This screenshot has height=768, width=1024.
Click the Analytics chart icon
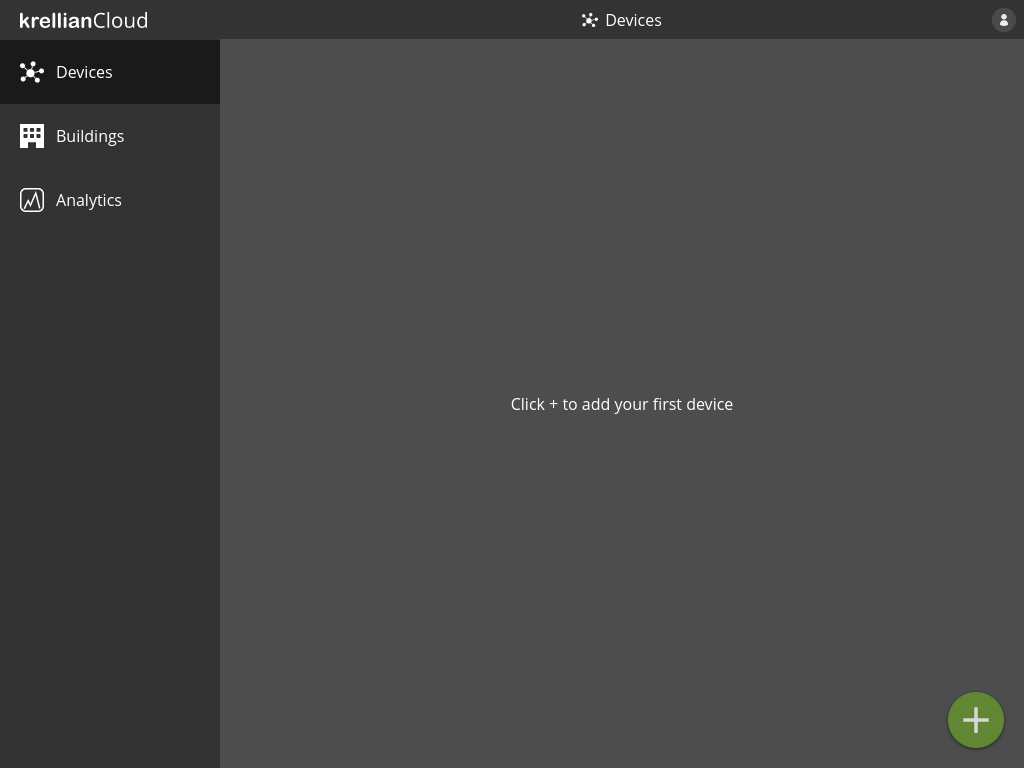[32, 200]
